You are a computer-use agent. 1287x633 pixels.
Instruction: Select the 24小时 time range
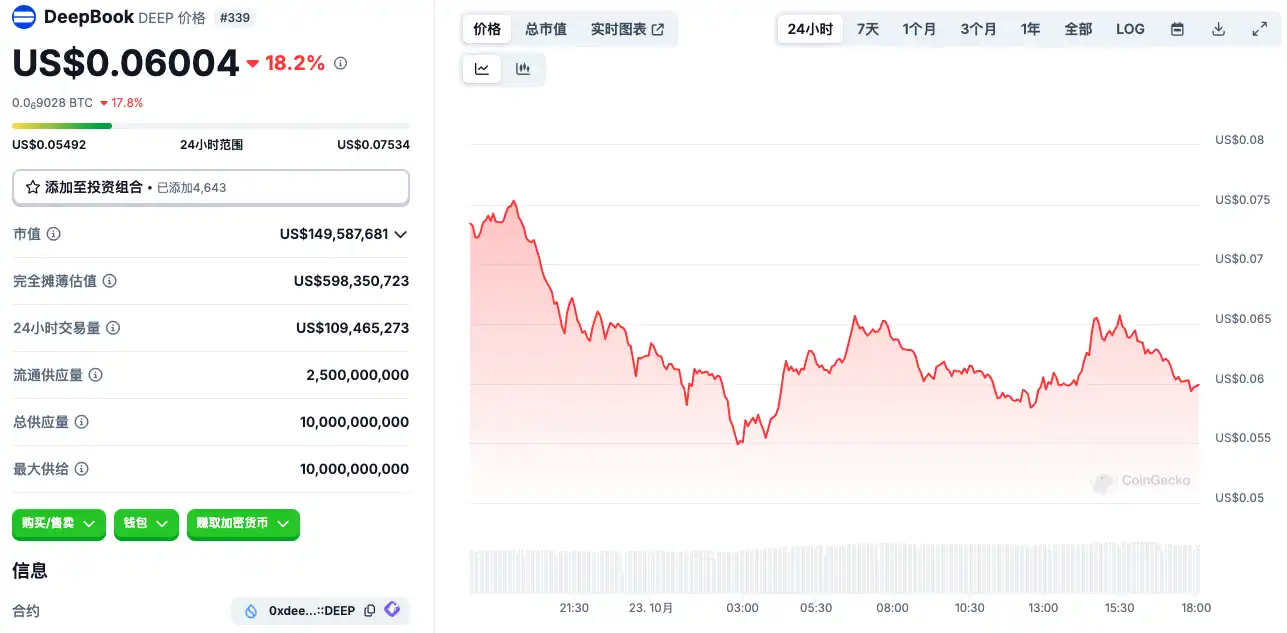coord(810,29)
